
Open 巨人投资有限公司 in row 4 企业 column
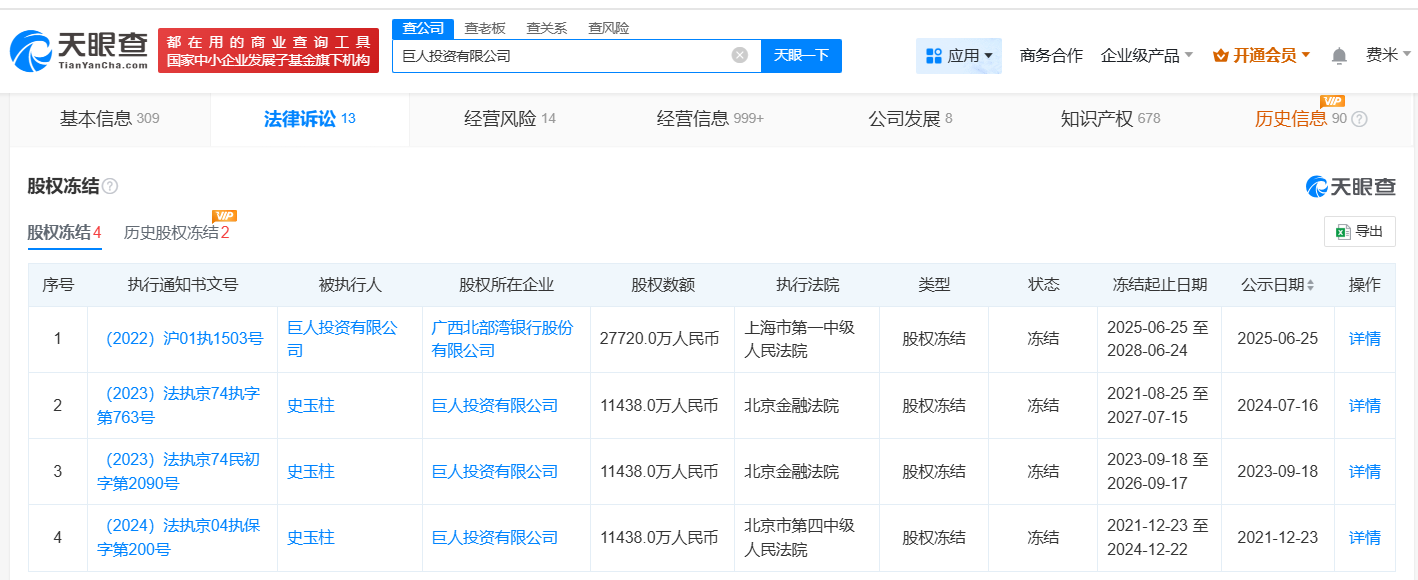tap(495, 537)
